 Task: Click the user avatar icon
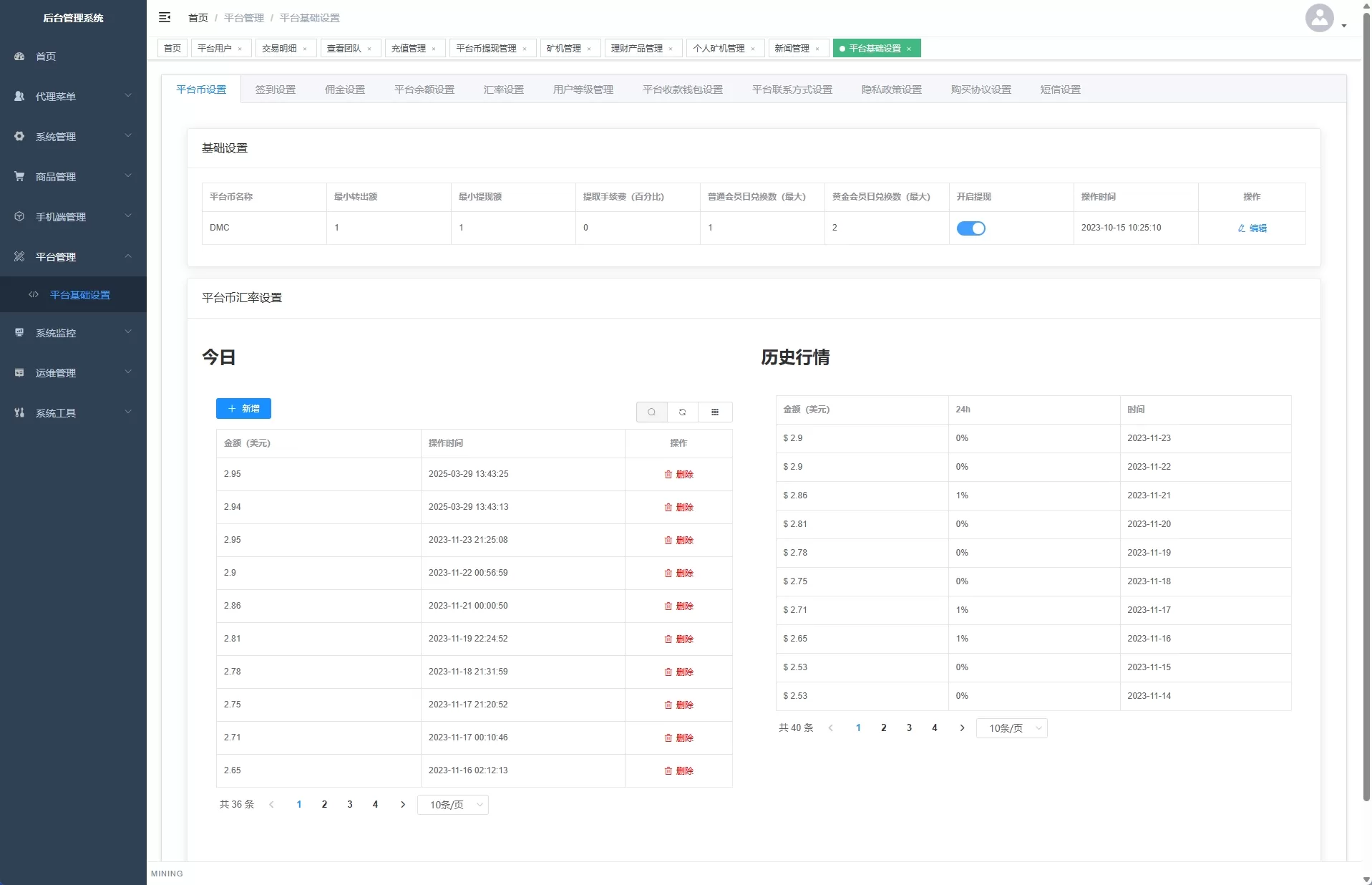coord(1319,18)
